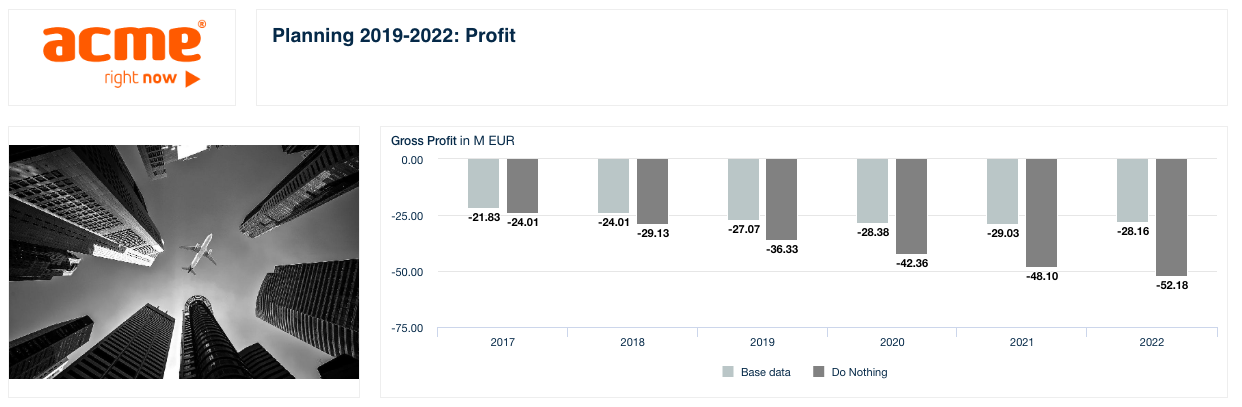This screenshot has width=1242, height=407.
Task: Click the Do Nothing legend color swatch
Action: click(819, 373)
